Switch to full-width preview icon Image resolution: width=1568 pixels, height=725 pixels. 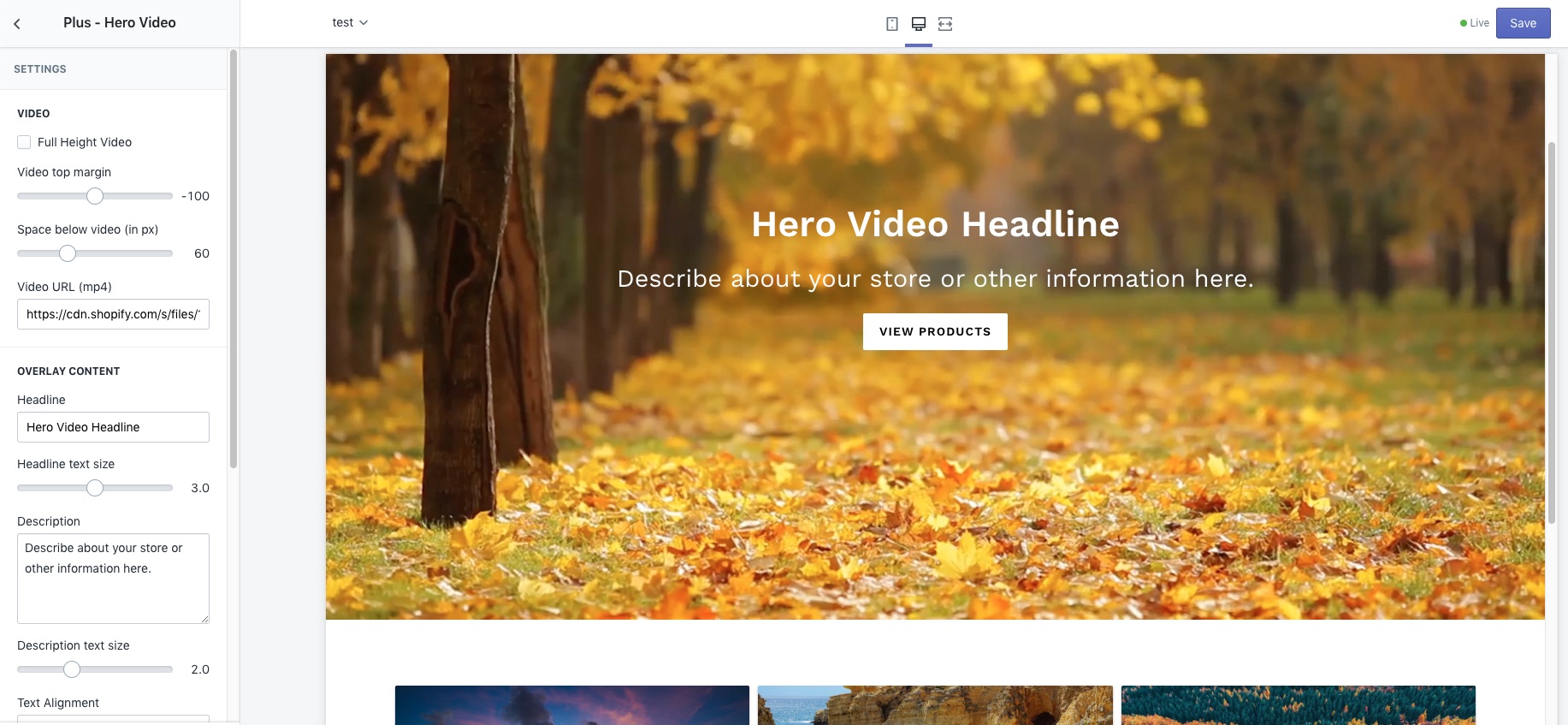[945, 24]
